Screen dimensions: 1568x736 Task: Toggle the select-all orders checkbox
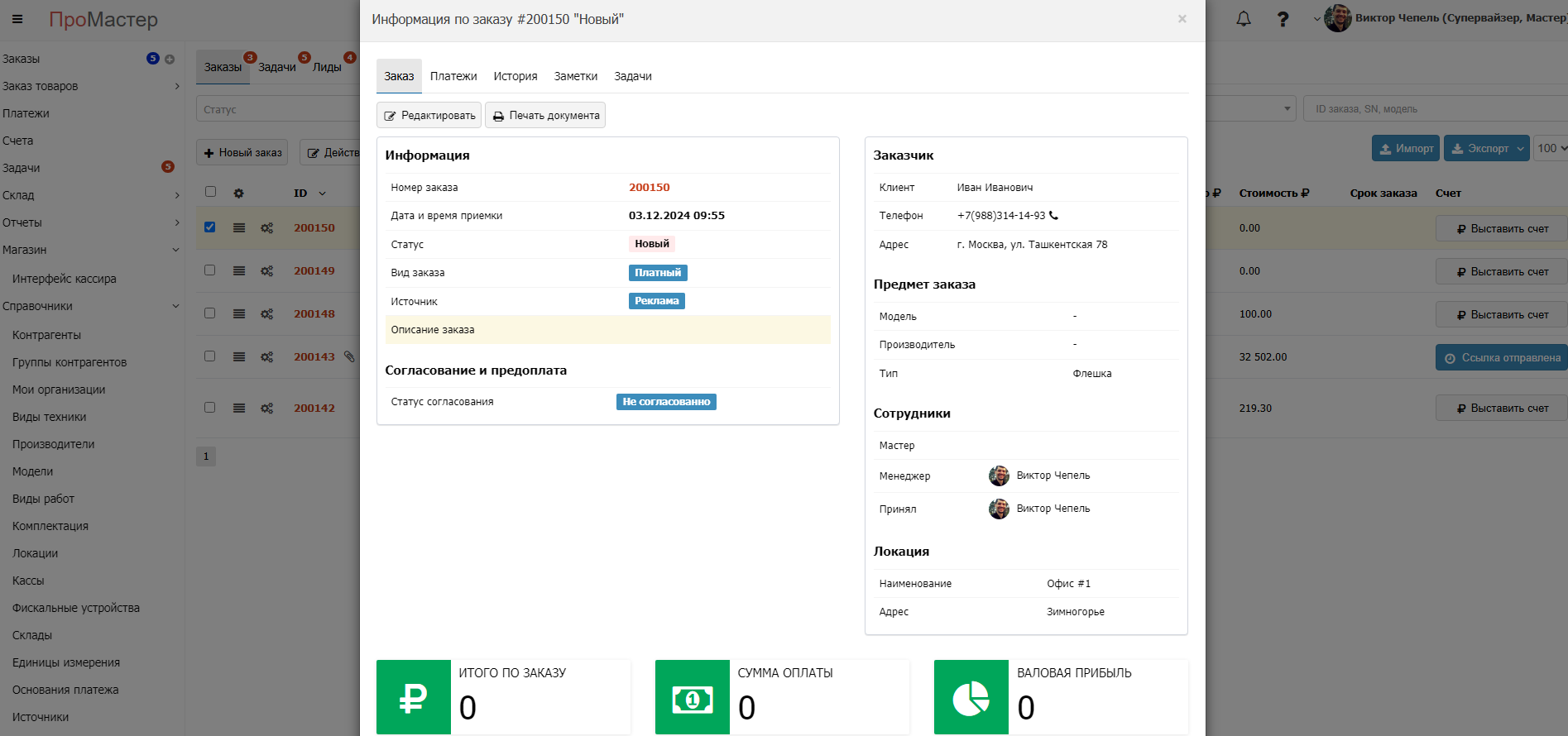210,192
